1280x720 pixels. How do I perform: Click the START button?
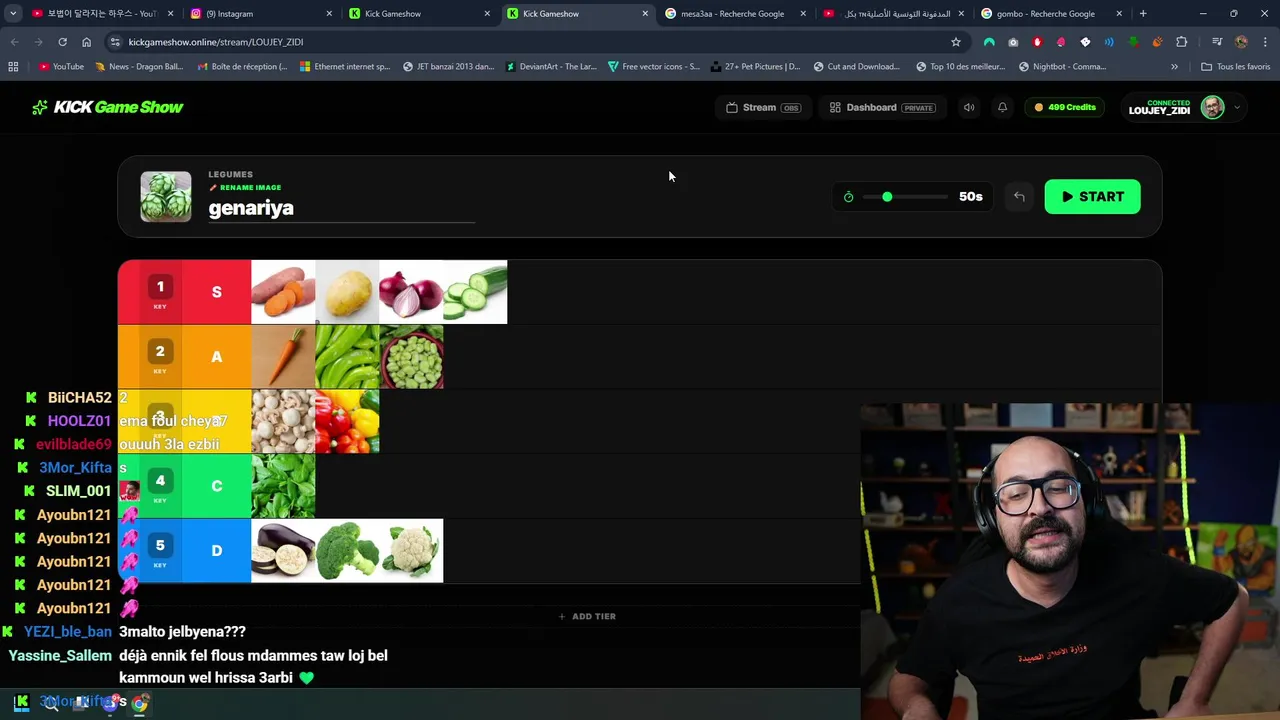coord(1092,197)
